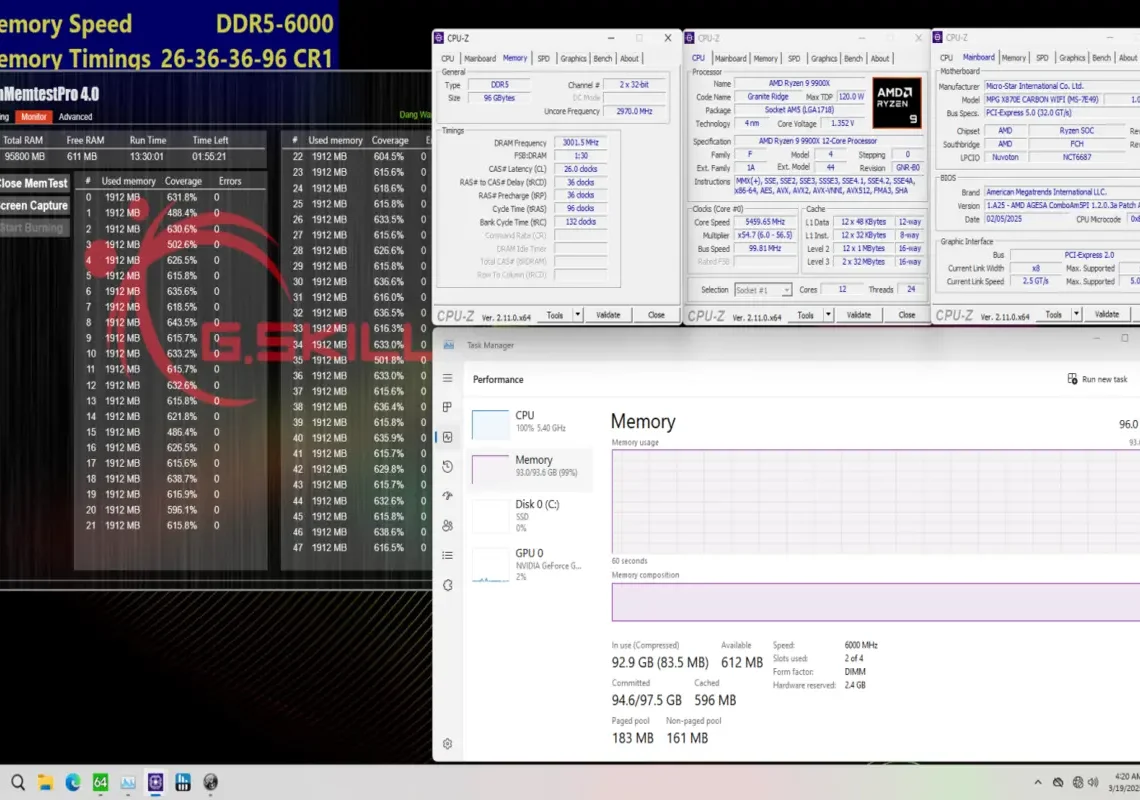Launch Microsoft Edge from the taskbar
The width and height of the screenshot is (1140, 800).
tap(73, 783)
